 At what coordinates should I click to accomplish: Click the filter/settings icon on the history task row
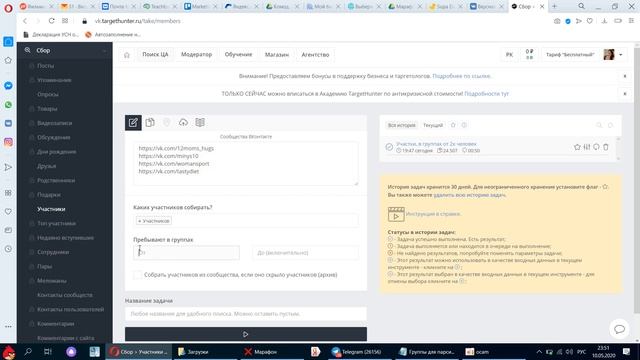587,147
